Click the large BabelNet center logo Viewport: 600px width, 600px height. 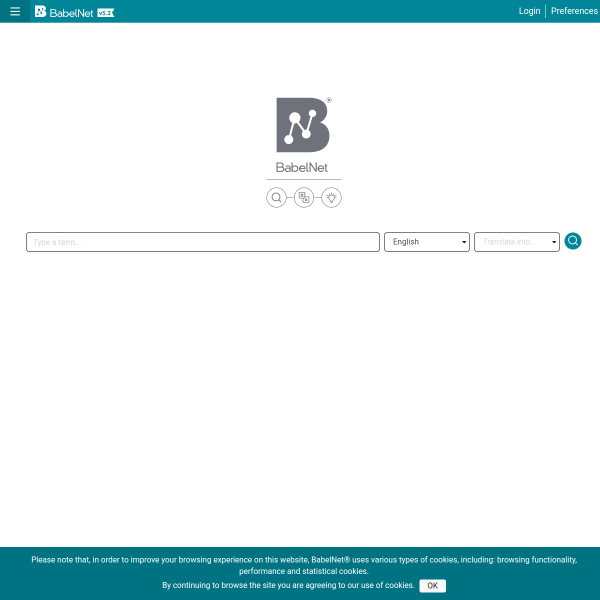click(x=303, y=125)
